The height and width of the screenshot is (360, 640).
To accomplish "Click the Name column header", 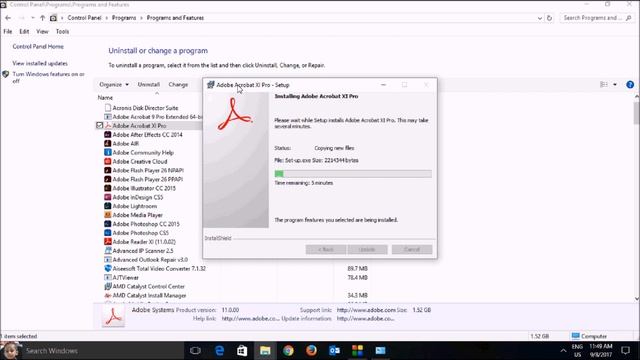I will [x=105, y=98].
